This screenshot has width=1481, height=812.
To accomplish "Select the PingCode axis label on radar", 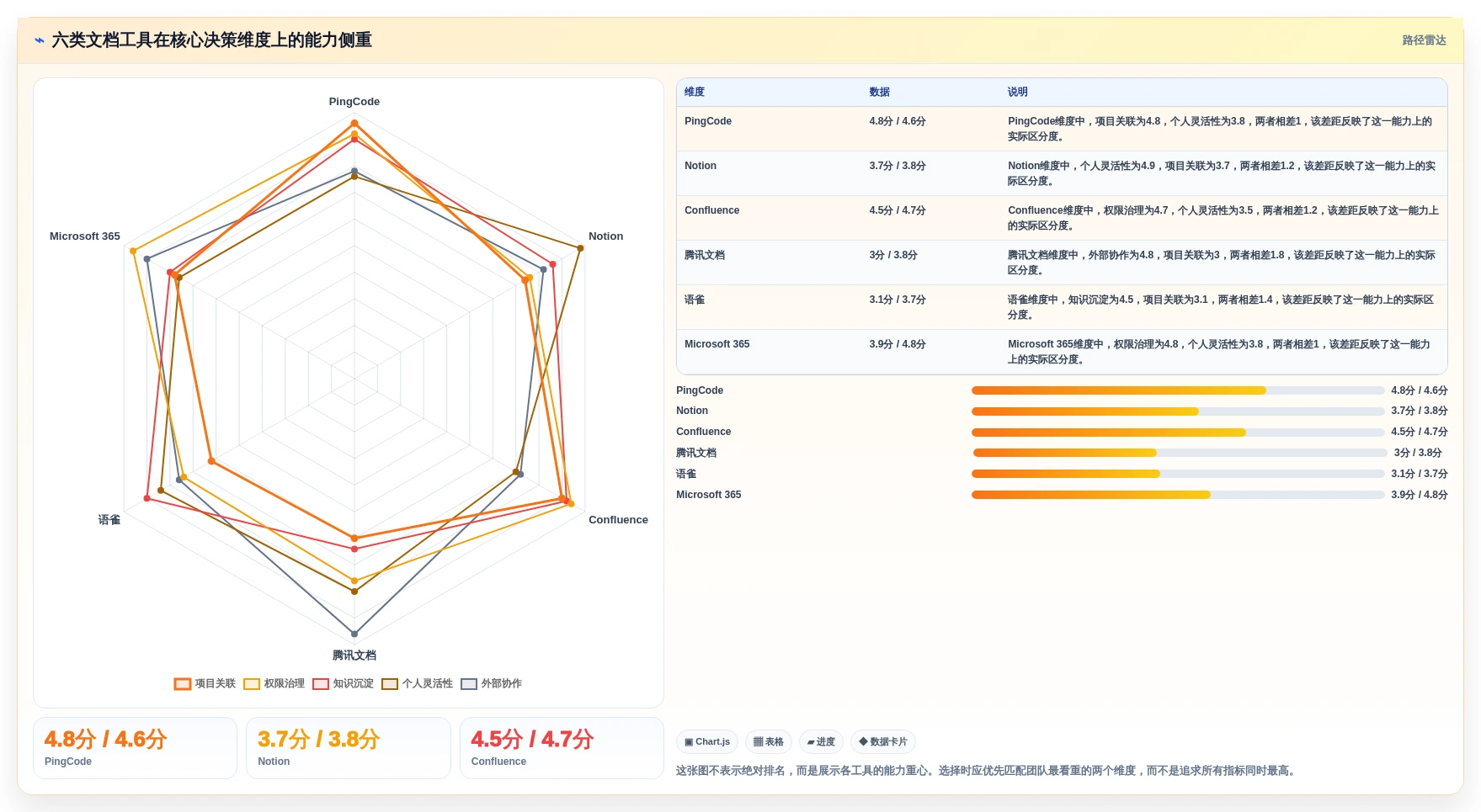I will (354, 101).
